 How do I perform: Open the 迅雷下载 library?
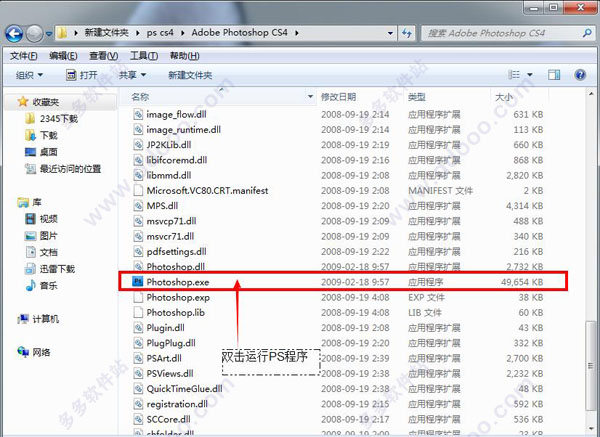[x=57, y=269]
